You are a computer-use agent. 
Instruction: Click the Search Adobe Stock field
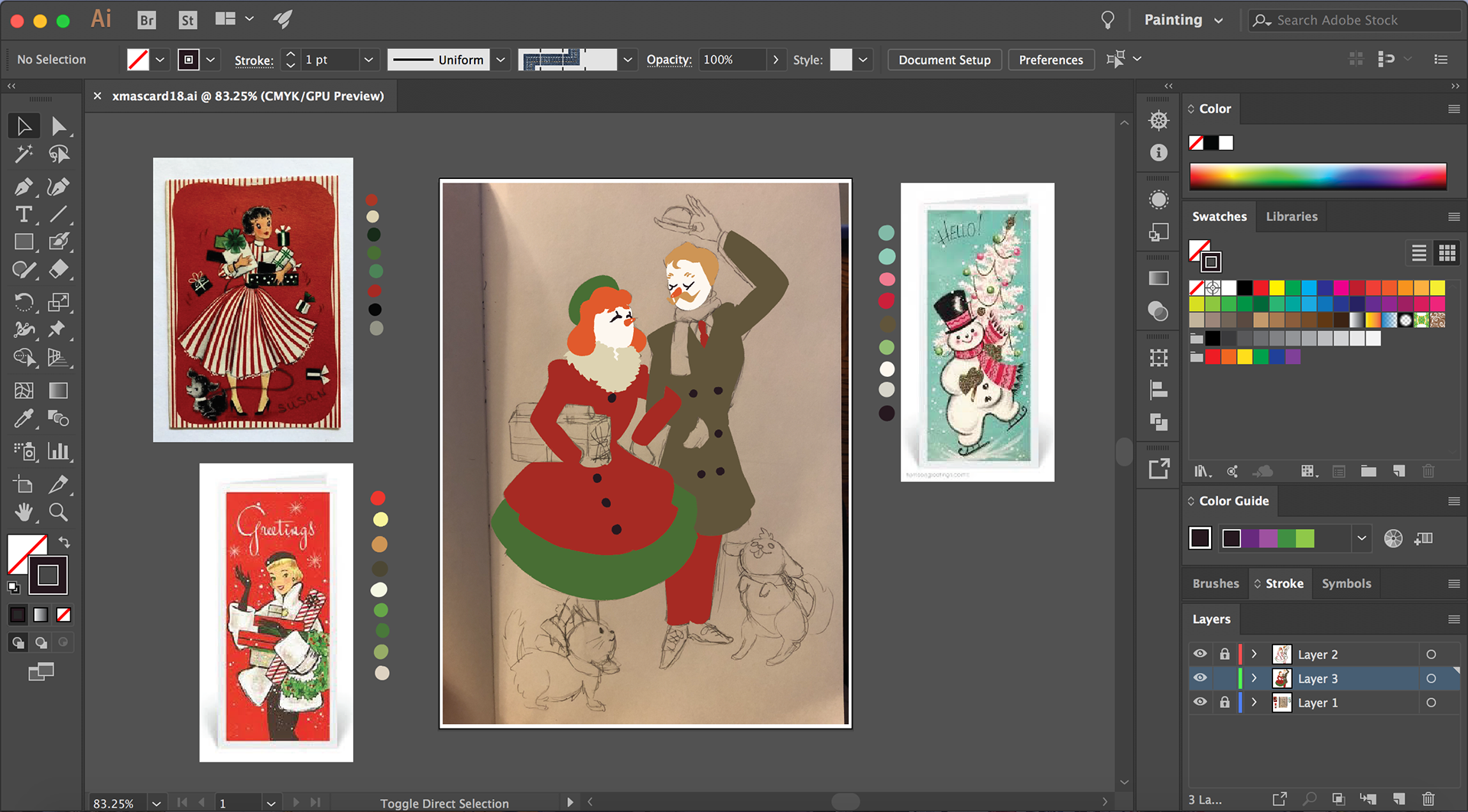[x=1355, y=20]
